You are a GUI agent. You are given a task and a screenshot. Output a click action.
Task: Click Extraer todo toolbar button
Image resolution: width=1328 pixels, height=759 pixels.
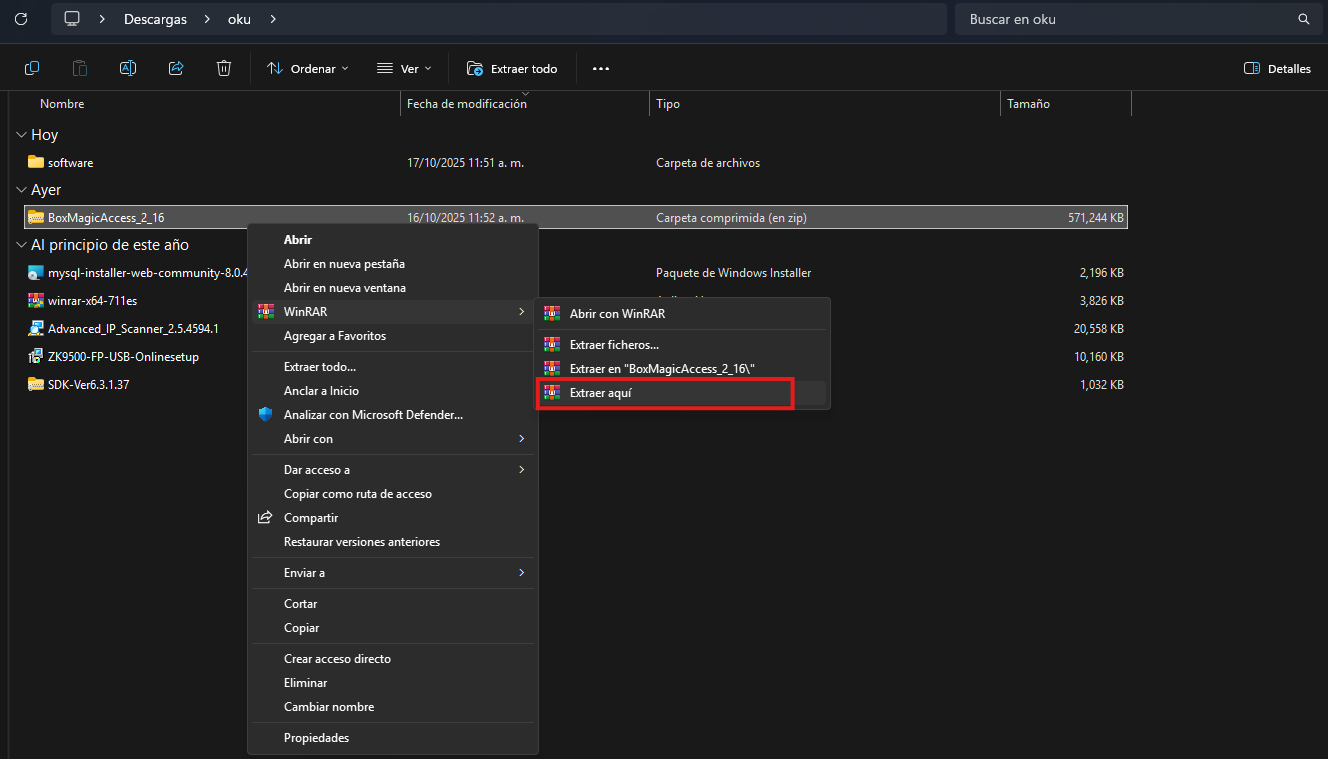coord(512,68)
